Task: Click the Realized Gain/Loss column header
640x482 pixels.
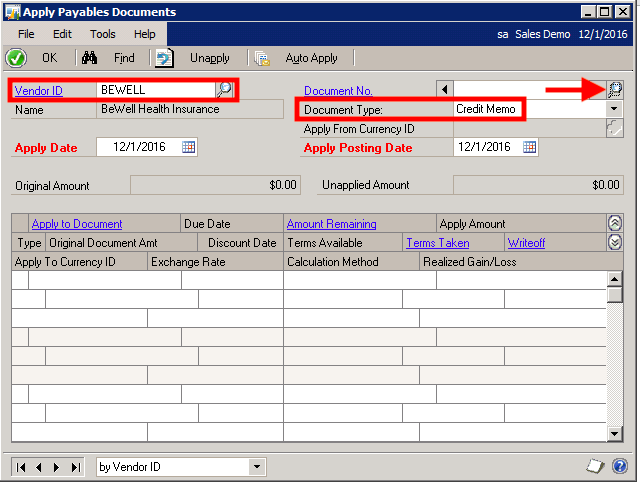Action: click(x=521, y=262)
